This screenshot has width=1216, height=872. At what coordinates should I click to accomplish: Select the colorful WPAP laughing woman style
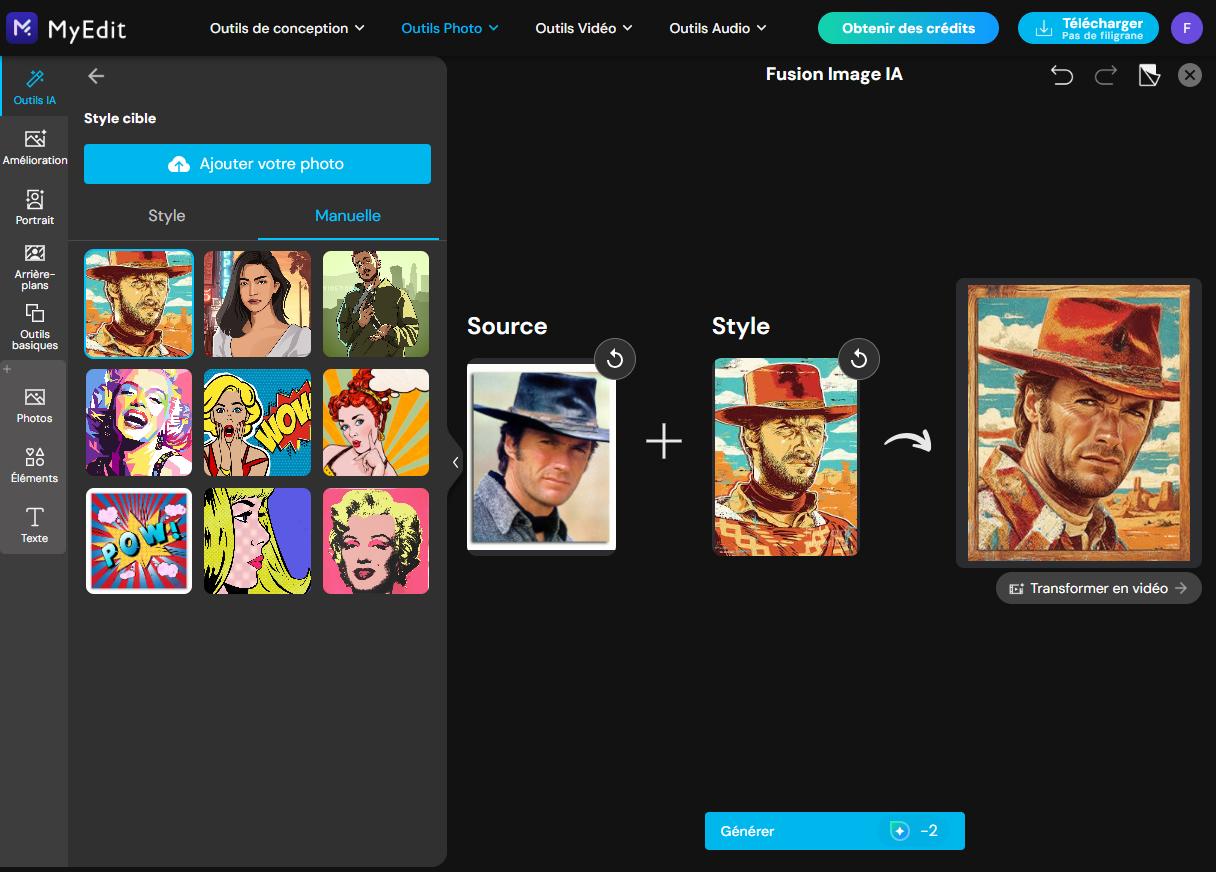coord(139,422)
